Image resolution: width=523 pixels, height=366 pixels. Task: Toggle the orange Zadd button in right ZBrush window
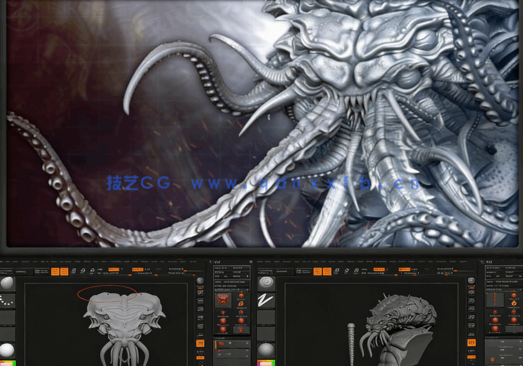click(405, 269)
